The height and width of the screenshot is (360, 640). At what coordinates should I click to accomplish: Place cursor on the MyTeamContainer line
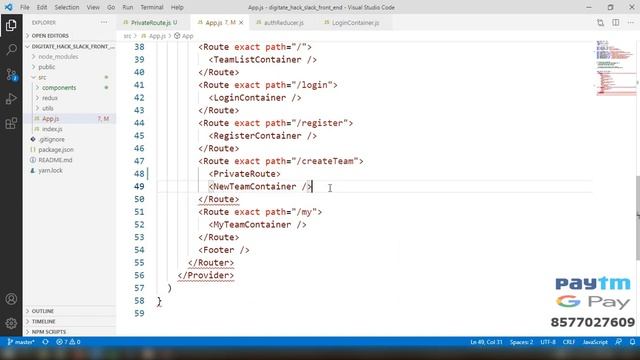point(258,224)
